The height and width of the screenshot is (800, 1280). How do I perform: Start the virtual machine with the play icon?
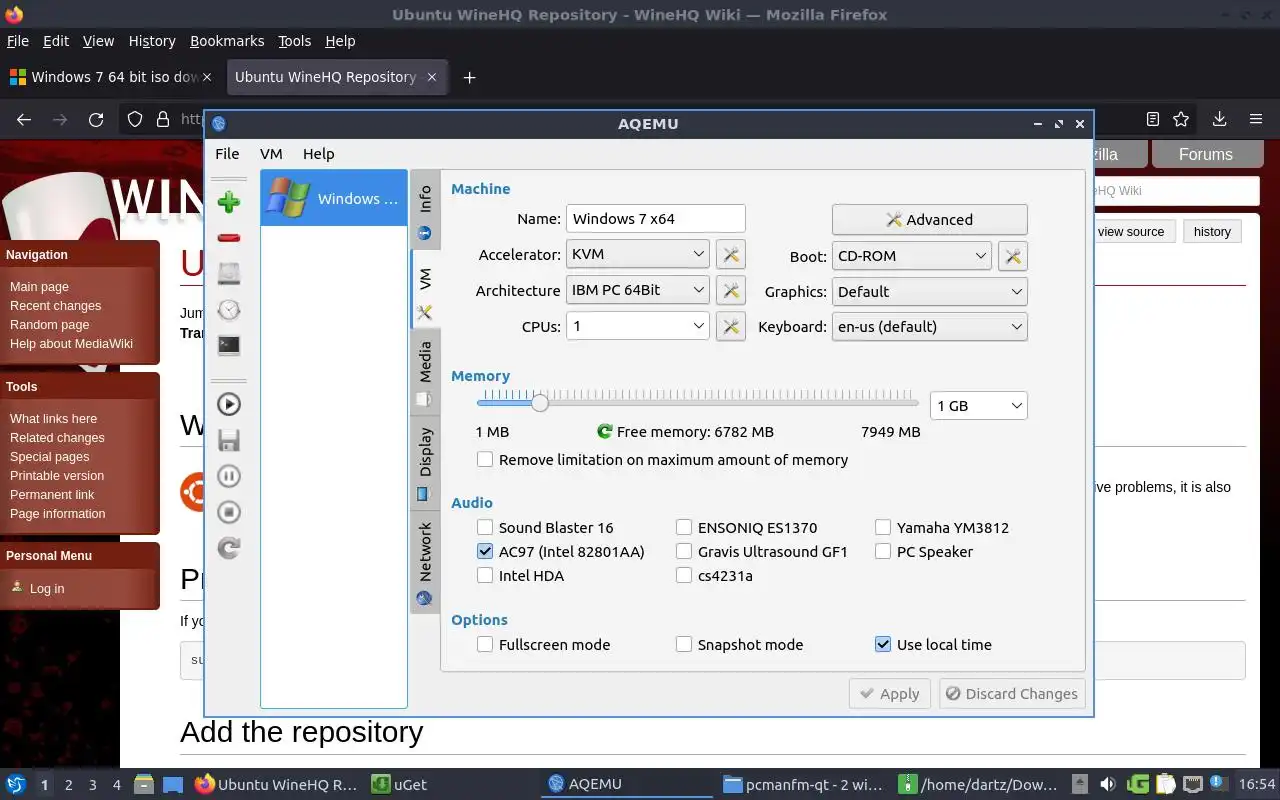(229, 404)
